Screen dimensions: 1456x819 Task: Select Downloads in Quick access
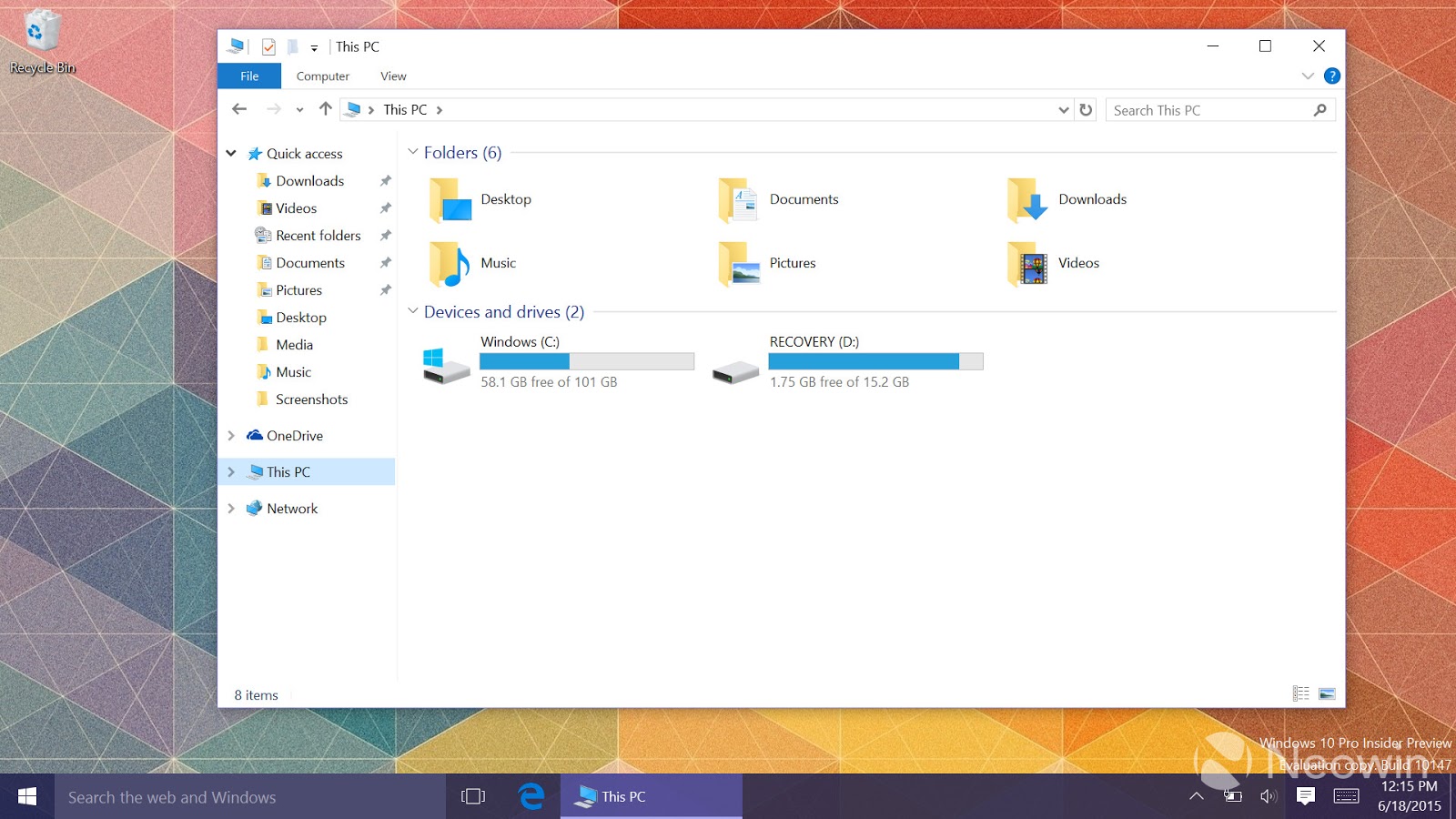click(x=310, y=181)
